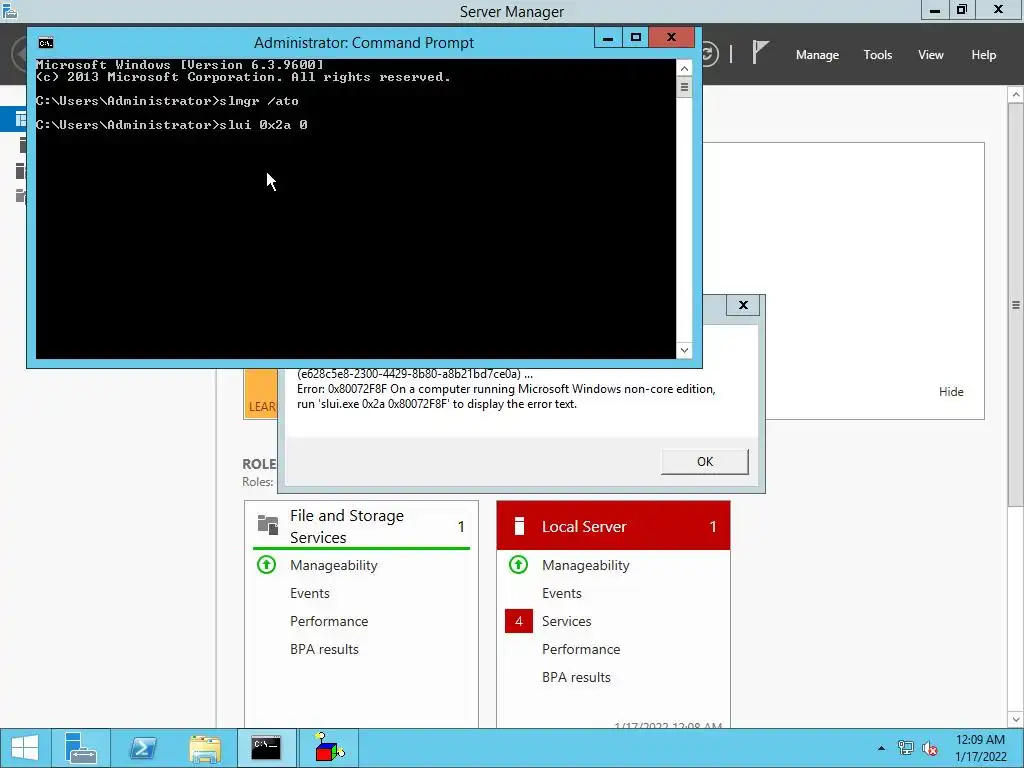
Task: Click the network tray icon
Action: (905, 748)
